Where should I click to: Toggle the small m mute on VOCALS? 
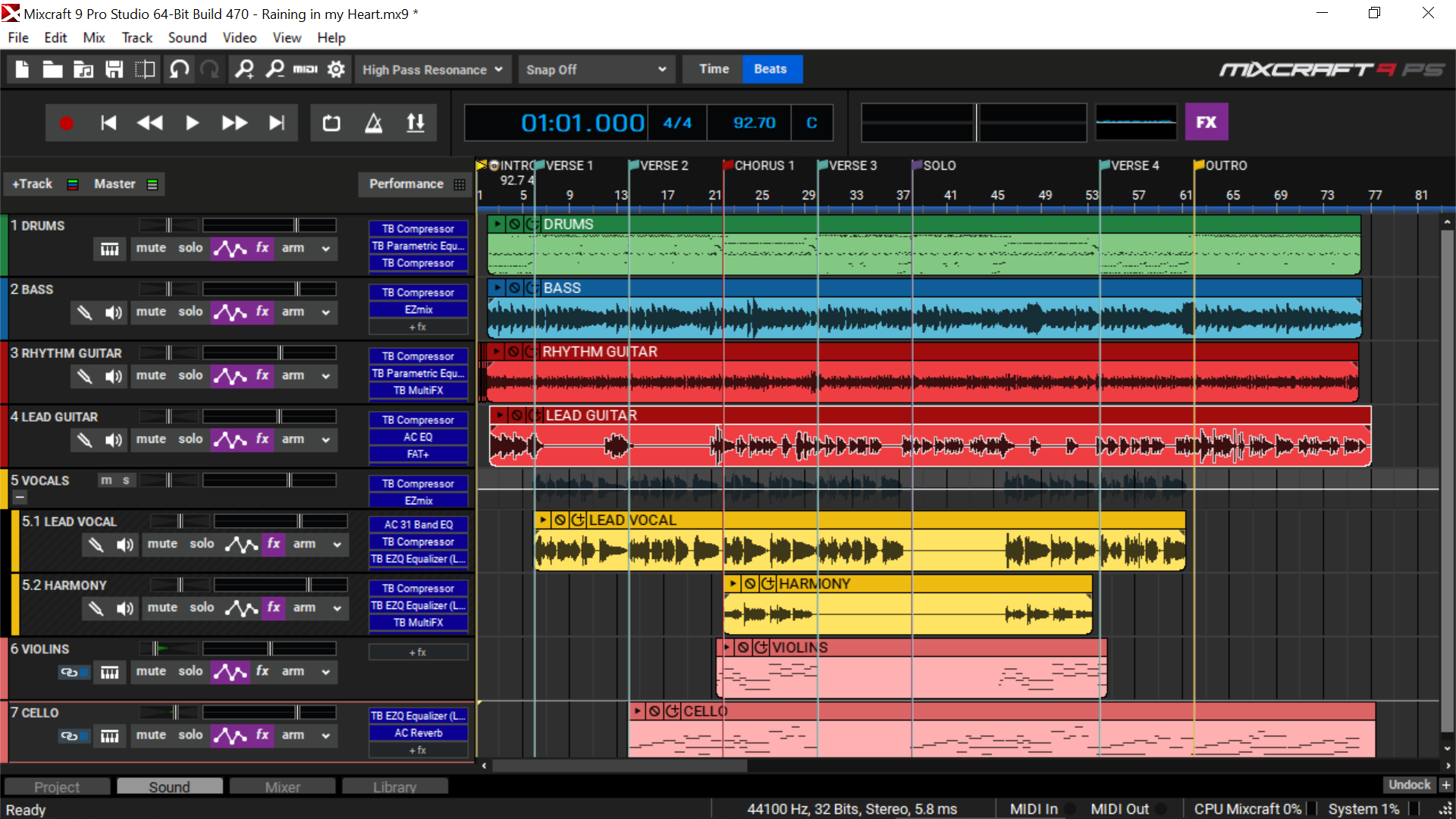tap(106, 481)
